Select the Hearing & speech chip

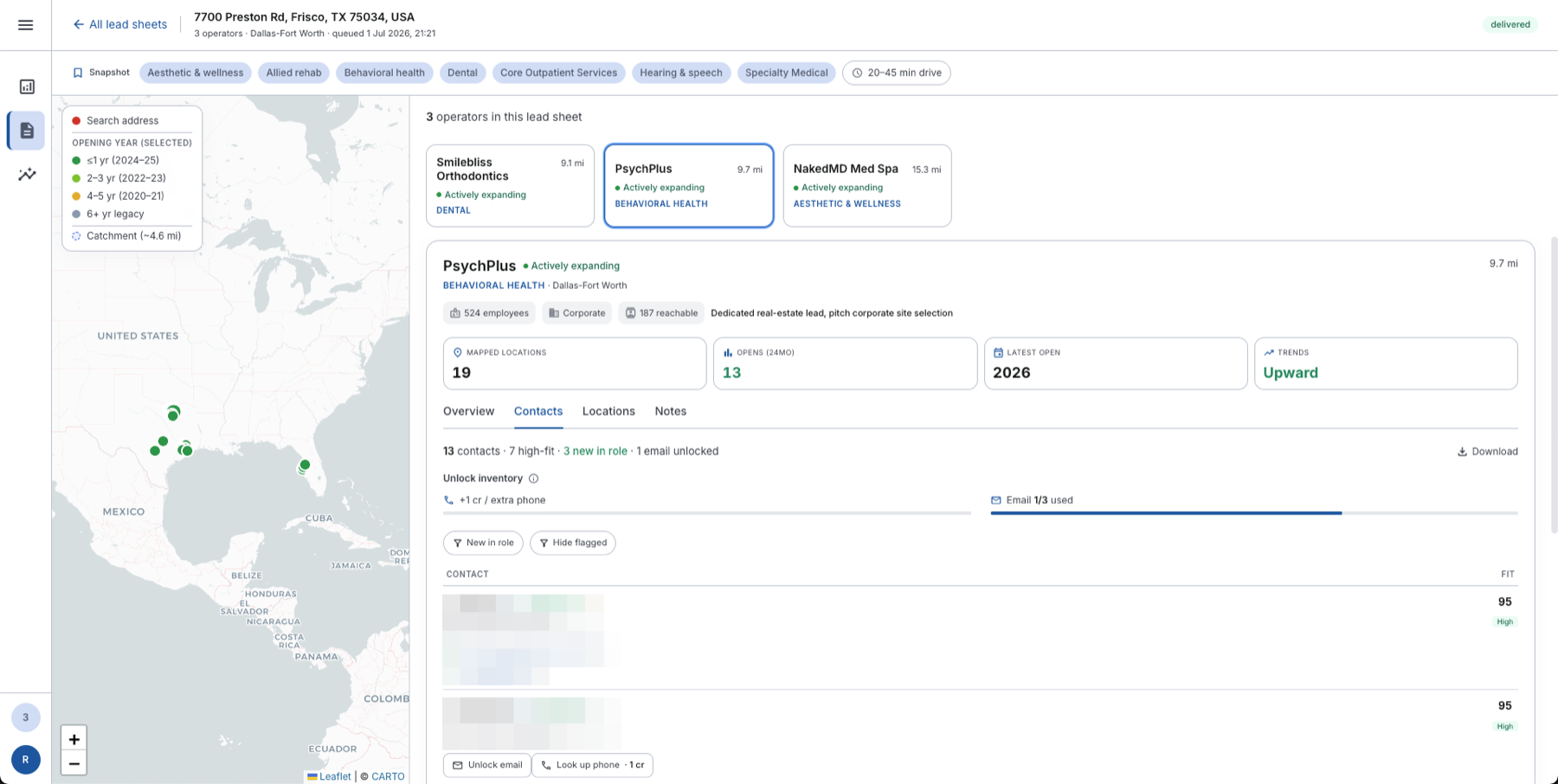click(x=681, y=73)
